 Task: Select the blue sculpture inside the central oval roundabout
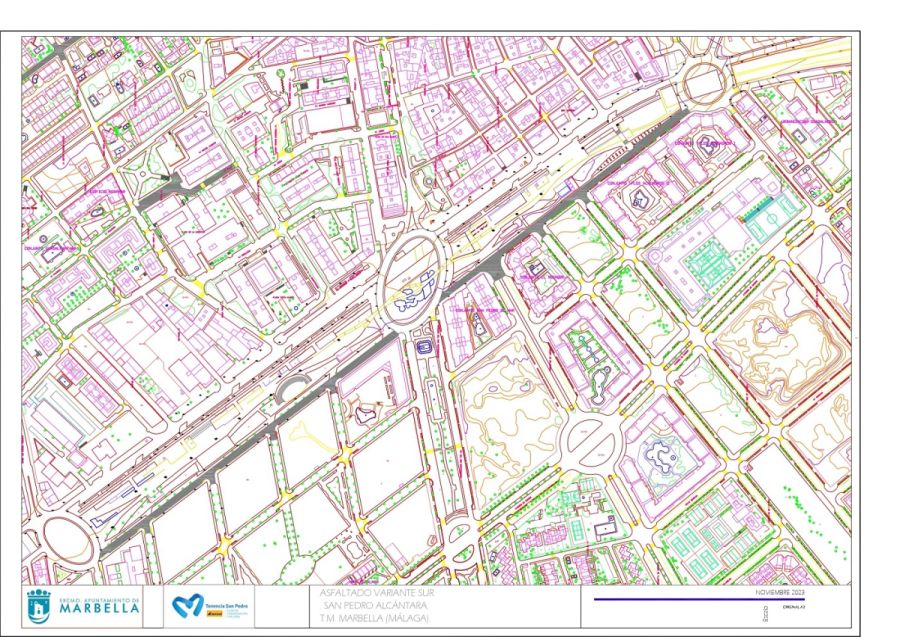point(417,292)
